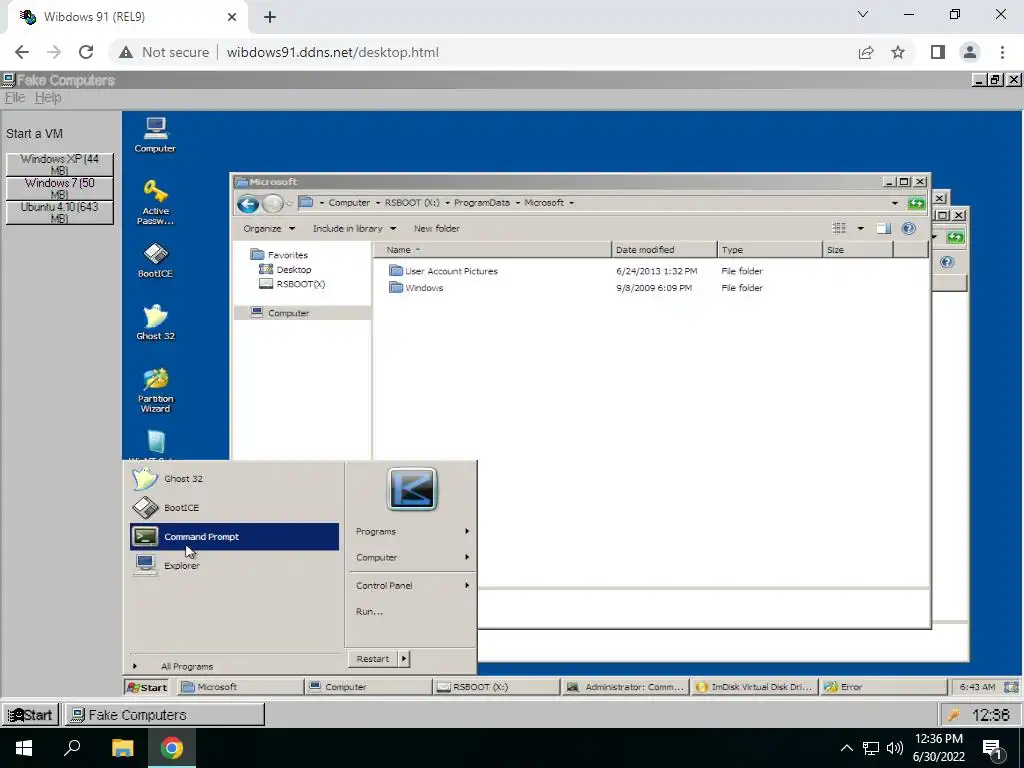Expand the Control Panel submenu
This screenshot has width=1024, height=768.
click(x=412, y=586)
